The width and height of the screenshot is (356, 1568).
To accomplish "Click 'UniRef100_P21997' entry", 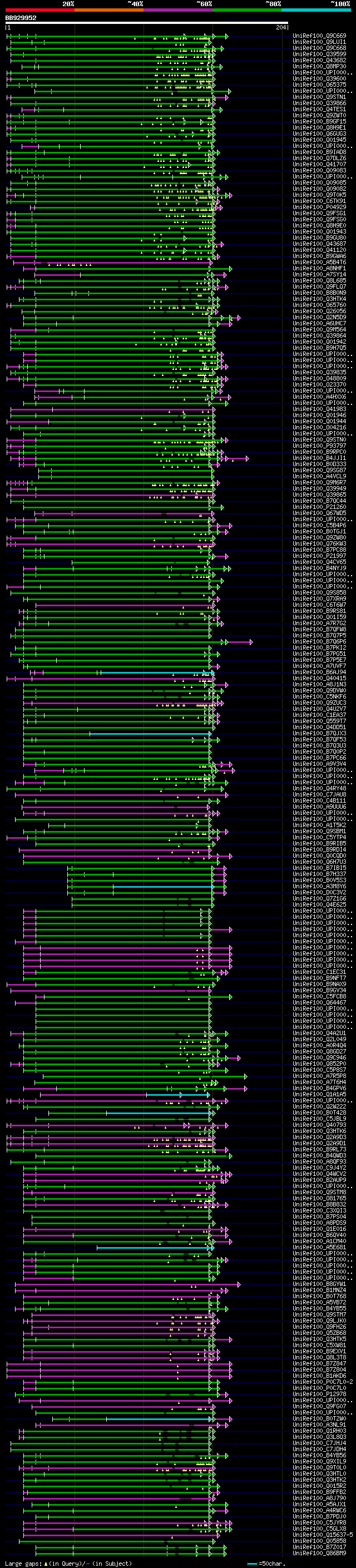I will click(x=319, y=556).
